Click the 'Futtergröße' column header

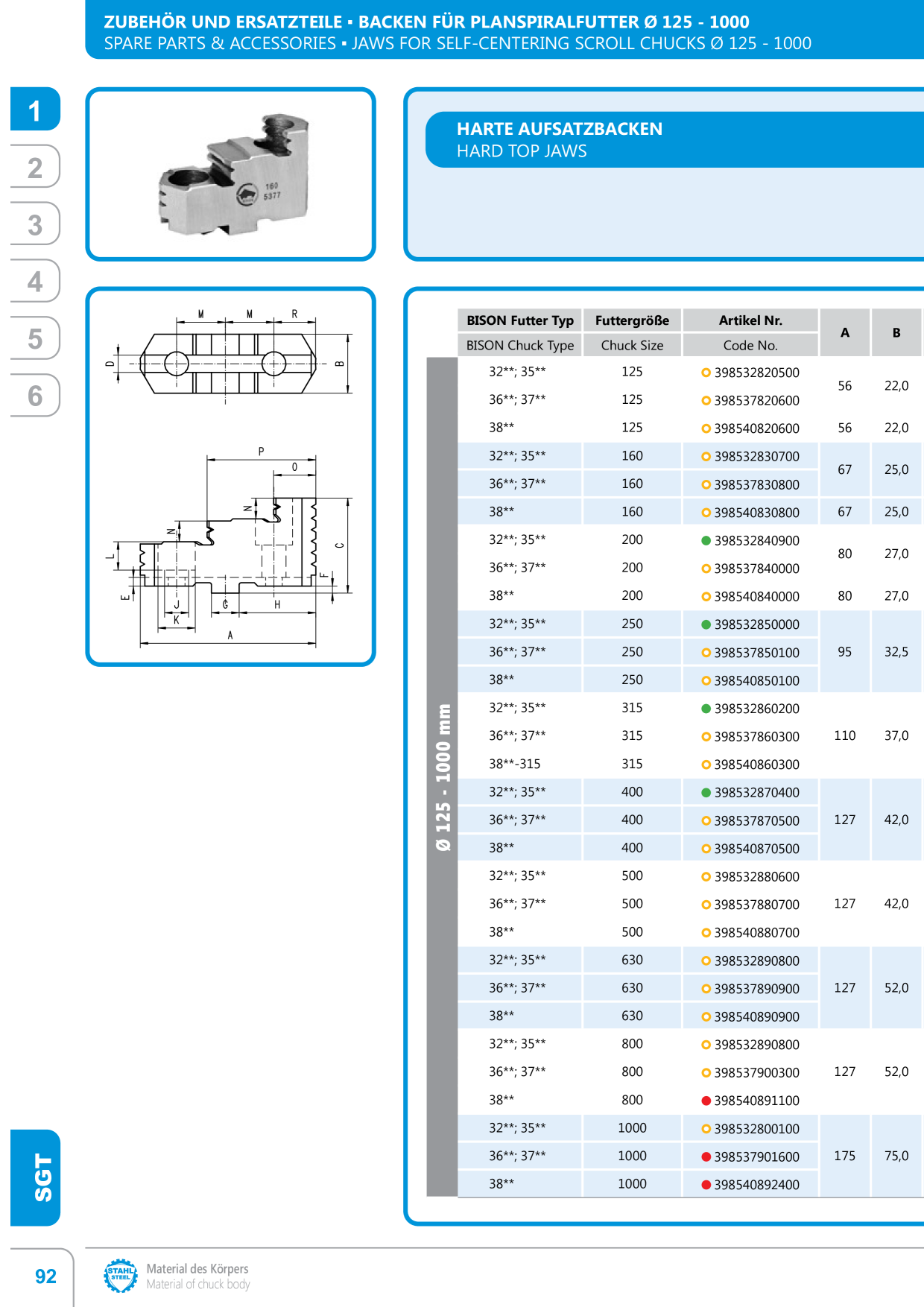point(632,320)
